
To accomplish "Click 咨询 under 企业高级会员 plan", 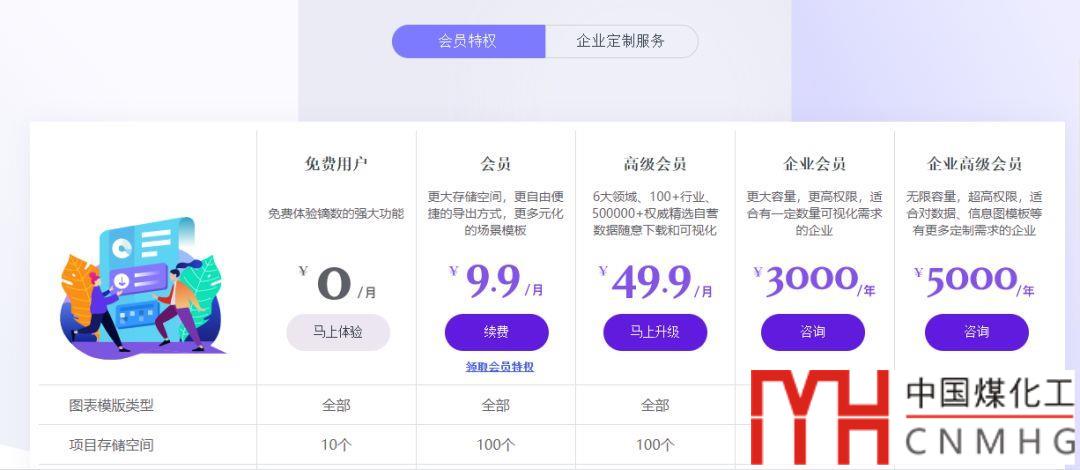I will [976, 332].
